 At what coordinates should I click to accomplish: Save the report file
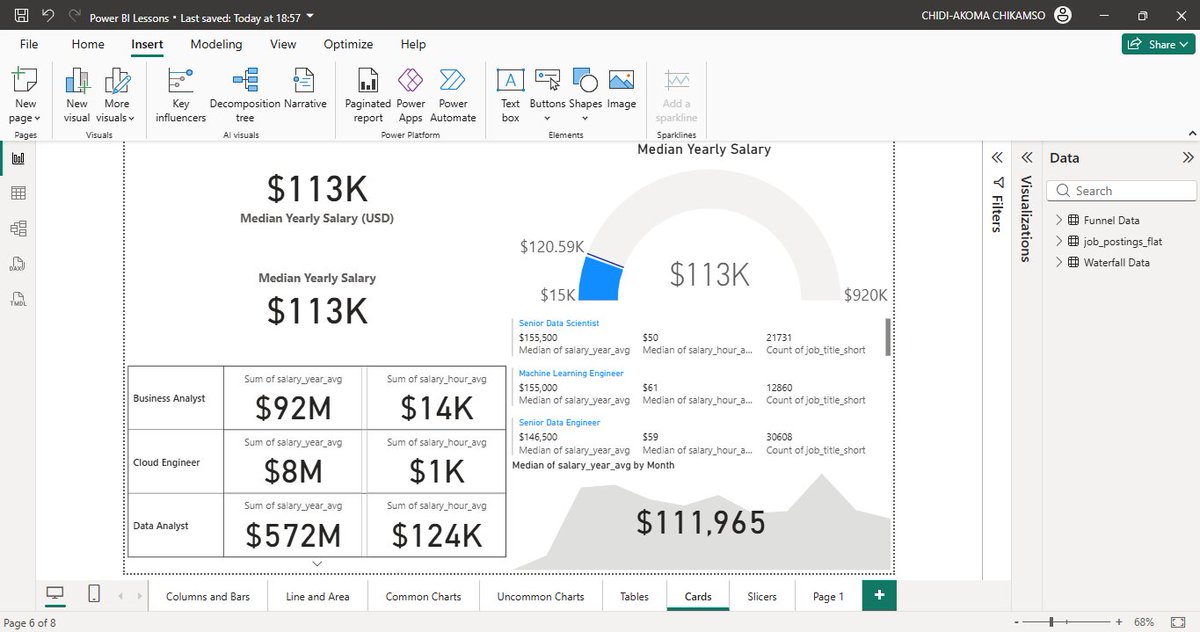[x=20, y=13]
